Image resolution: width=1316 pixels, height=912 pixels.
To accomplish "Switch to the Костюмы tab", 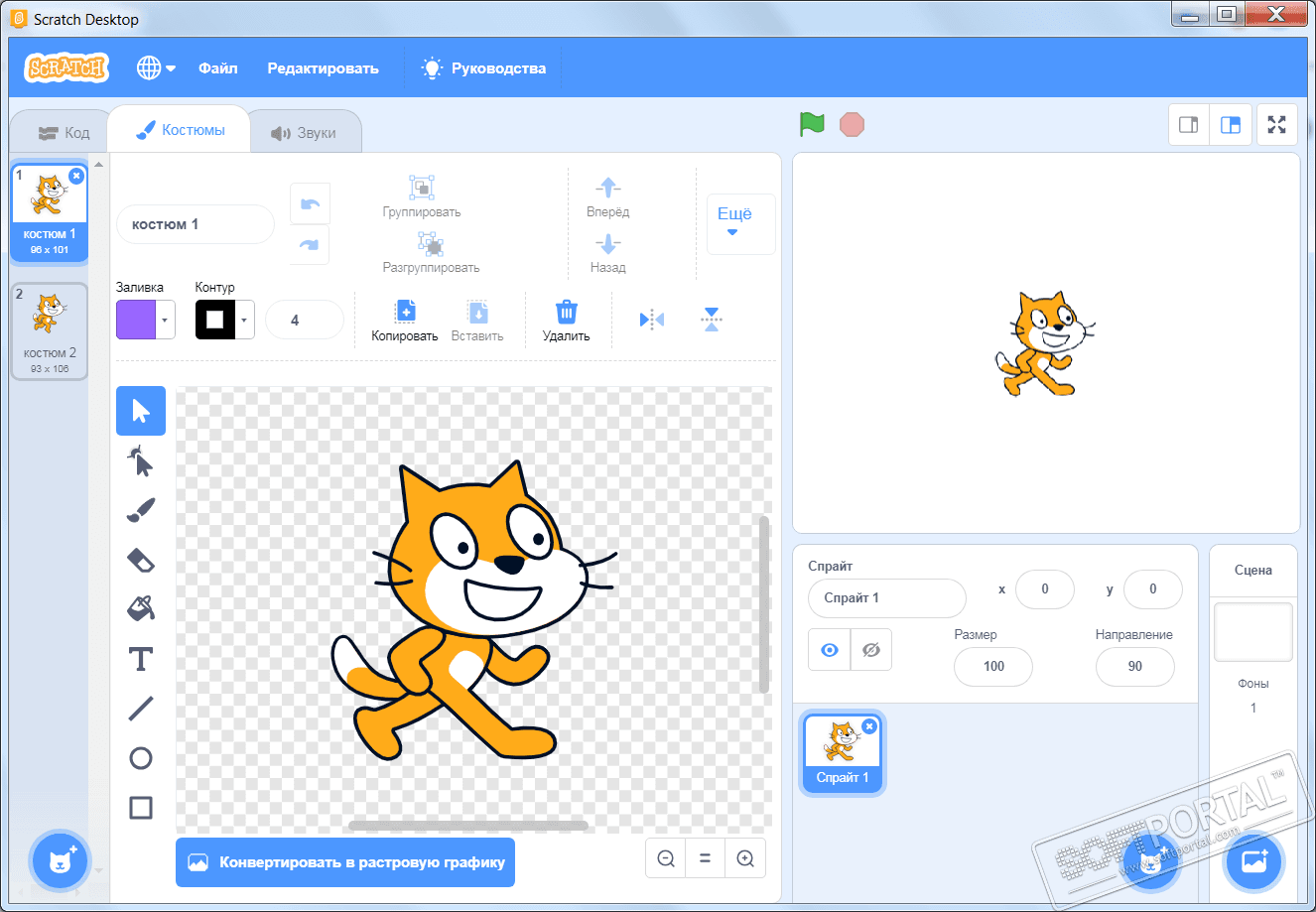I will 180,130.
